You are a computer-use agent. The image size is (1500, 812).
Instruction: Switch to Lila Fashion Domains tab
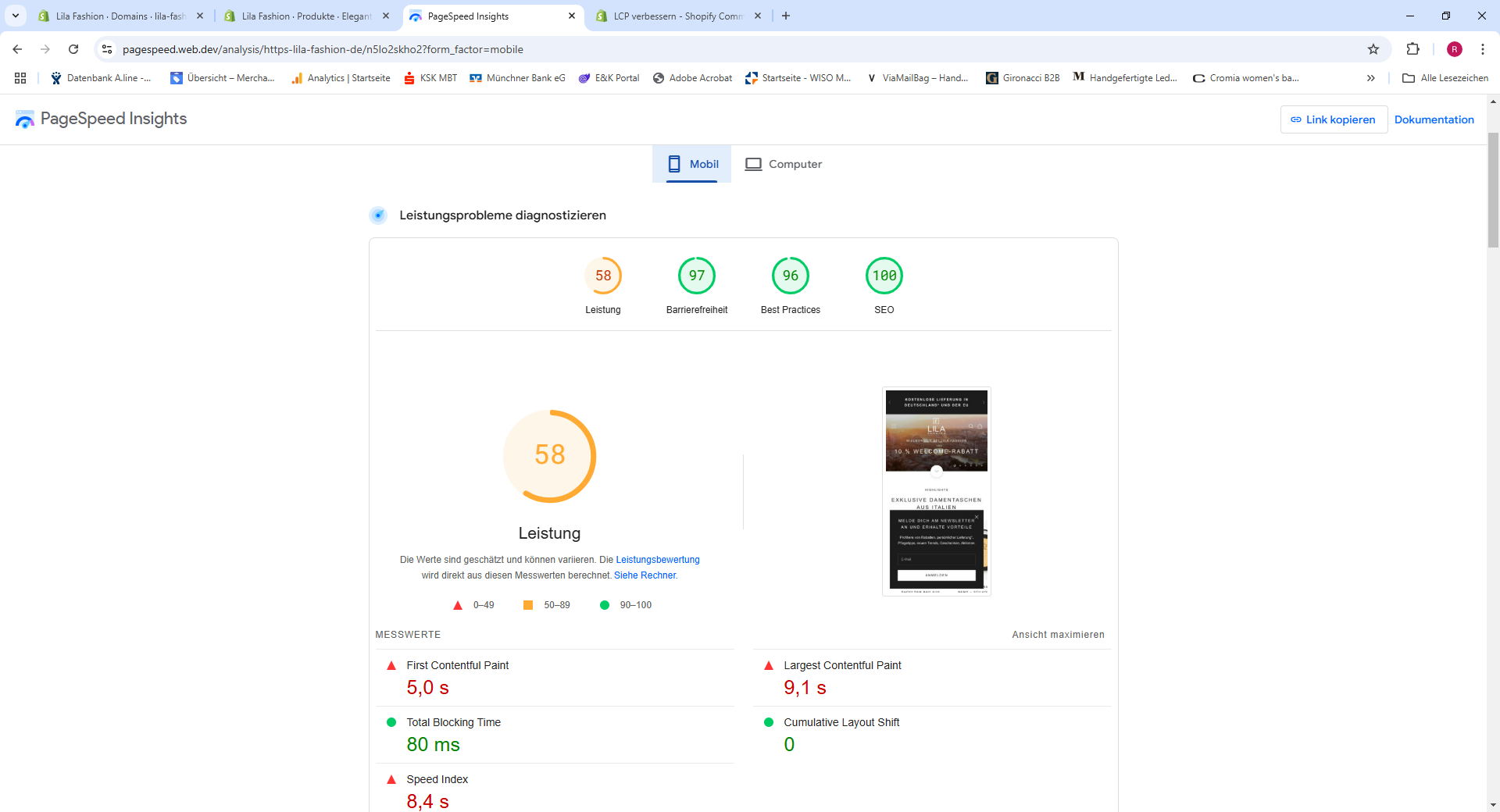[121, 16]
